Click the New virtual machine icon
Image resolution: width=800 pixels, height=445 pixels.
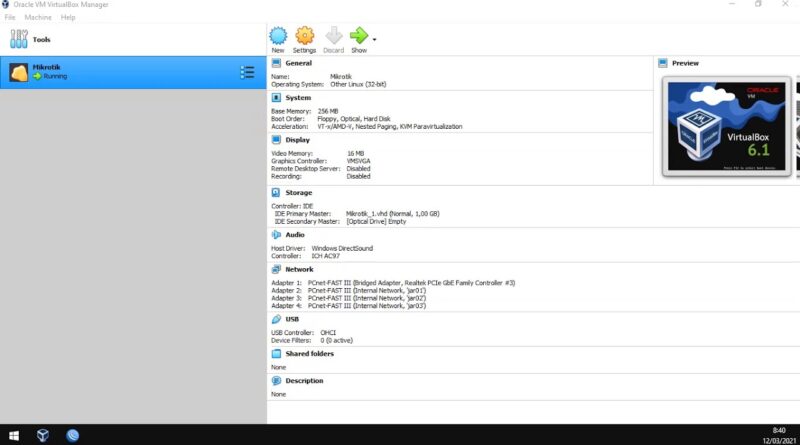tap(278, 36)
